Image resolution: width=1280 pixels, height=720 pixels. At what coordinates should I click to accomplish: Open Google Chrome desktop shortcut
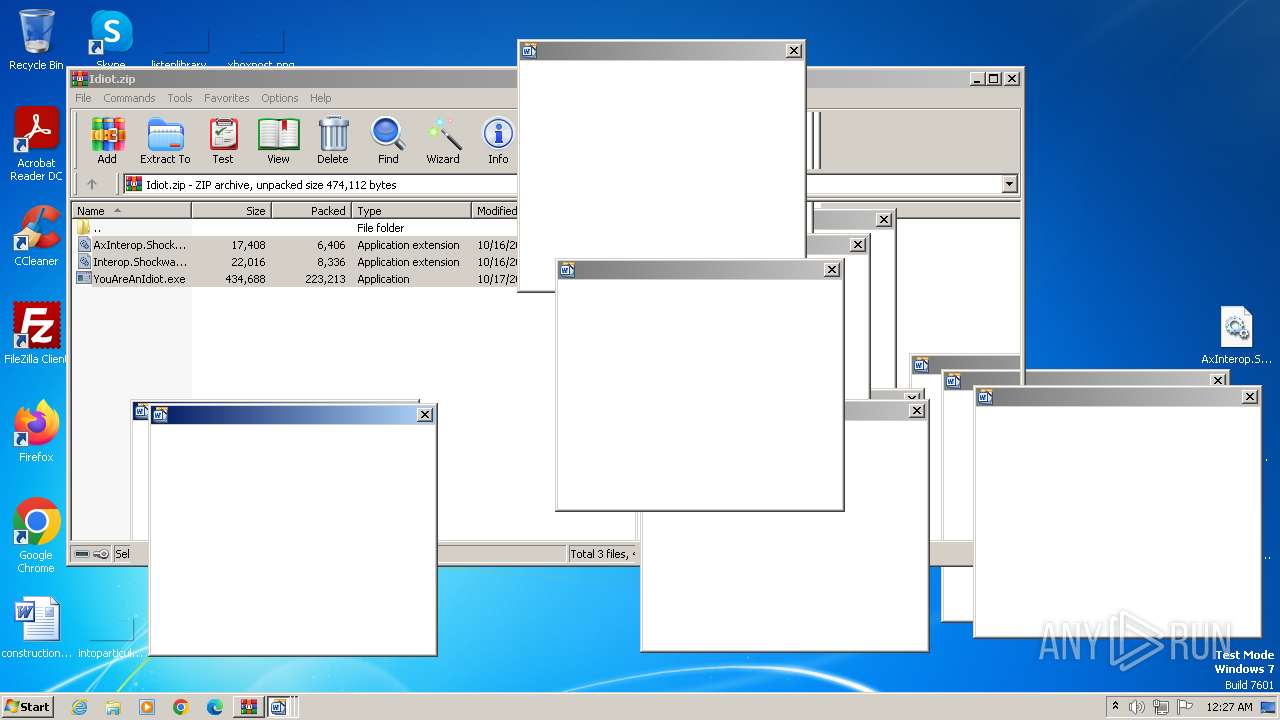tap(36, 536)
